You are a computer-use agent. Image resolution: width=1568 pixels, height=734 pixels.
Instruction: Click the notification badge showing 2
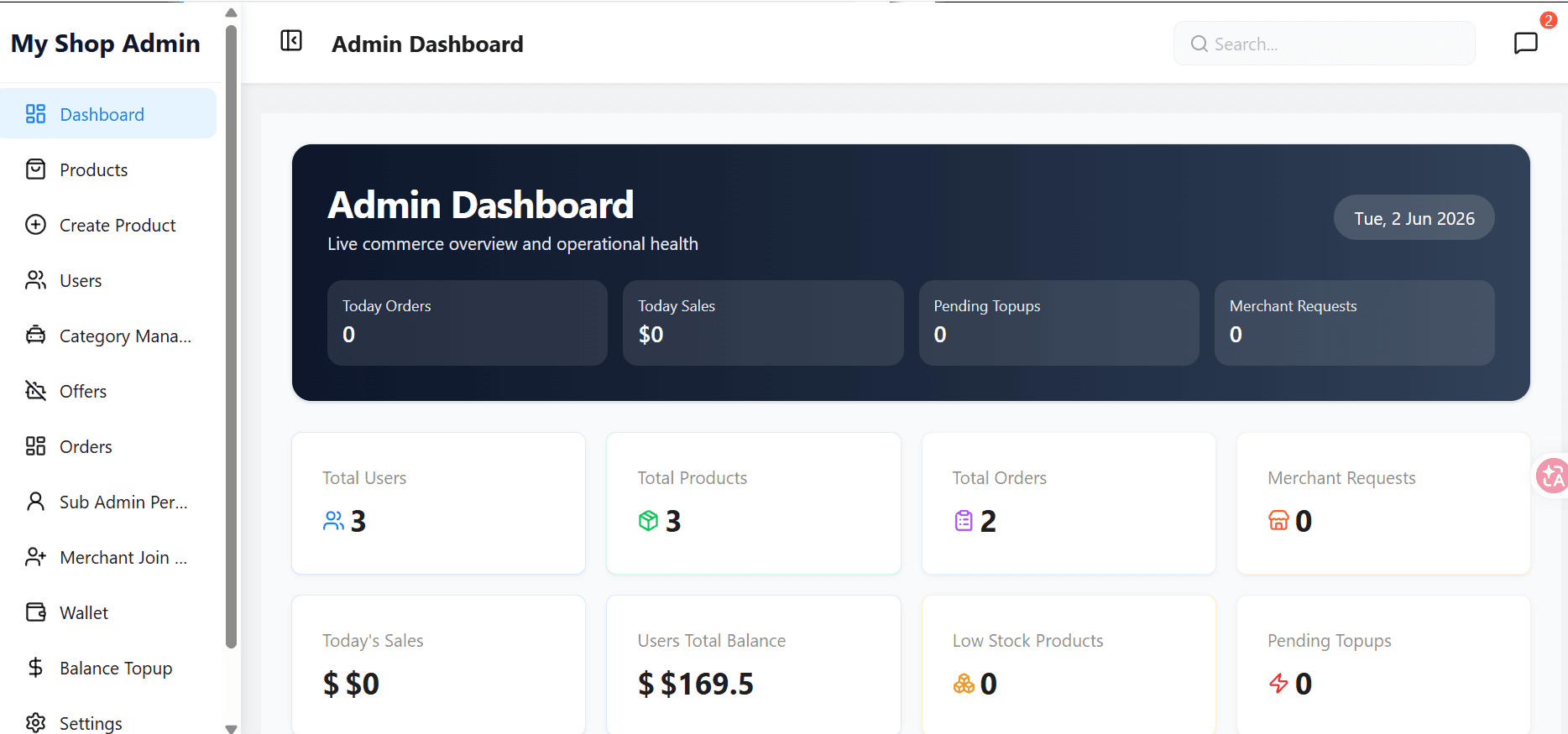[1548, 20]
